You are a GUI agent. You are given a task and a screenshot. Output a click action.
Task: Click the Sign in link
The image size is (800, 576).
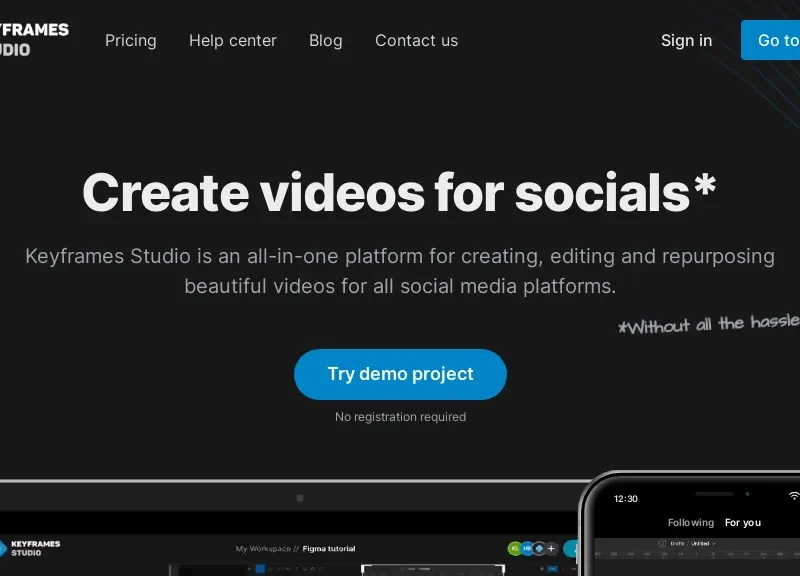pyautogui.click(x=686, y=40)
